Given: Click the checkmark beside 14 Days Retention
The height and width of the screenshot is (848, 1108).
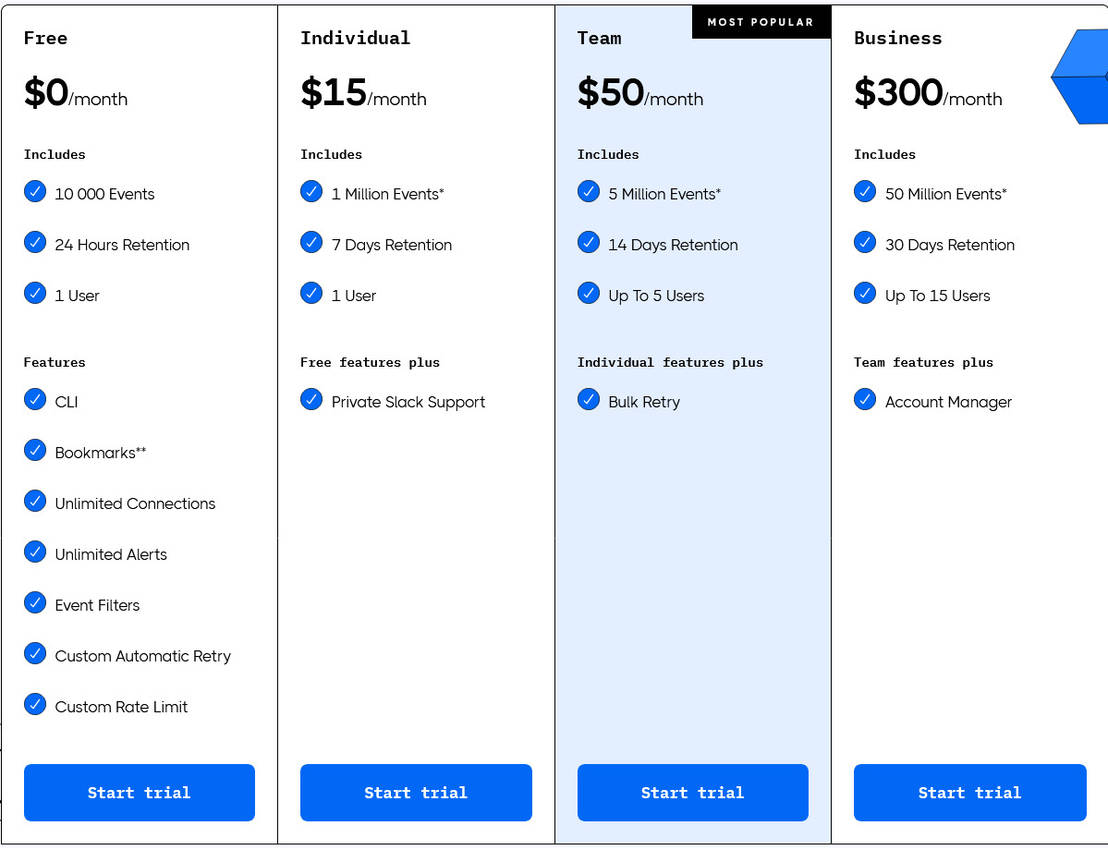Looking at the screenshot, I should pyautogui.click(x=589, y=244).
